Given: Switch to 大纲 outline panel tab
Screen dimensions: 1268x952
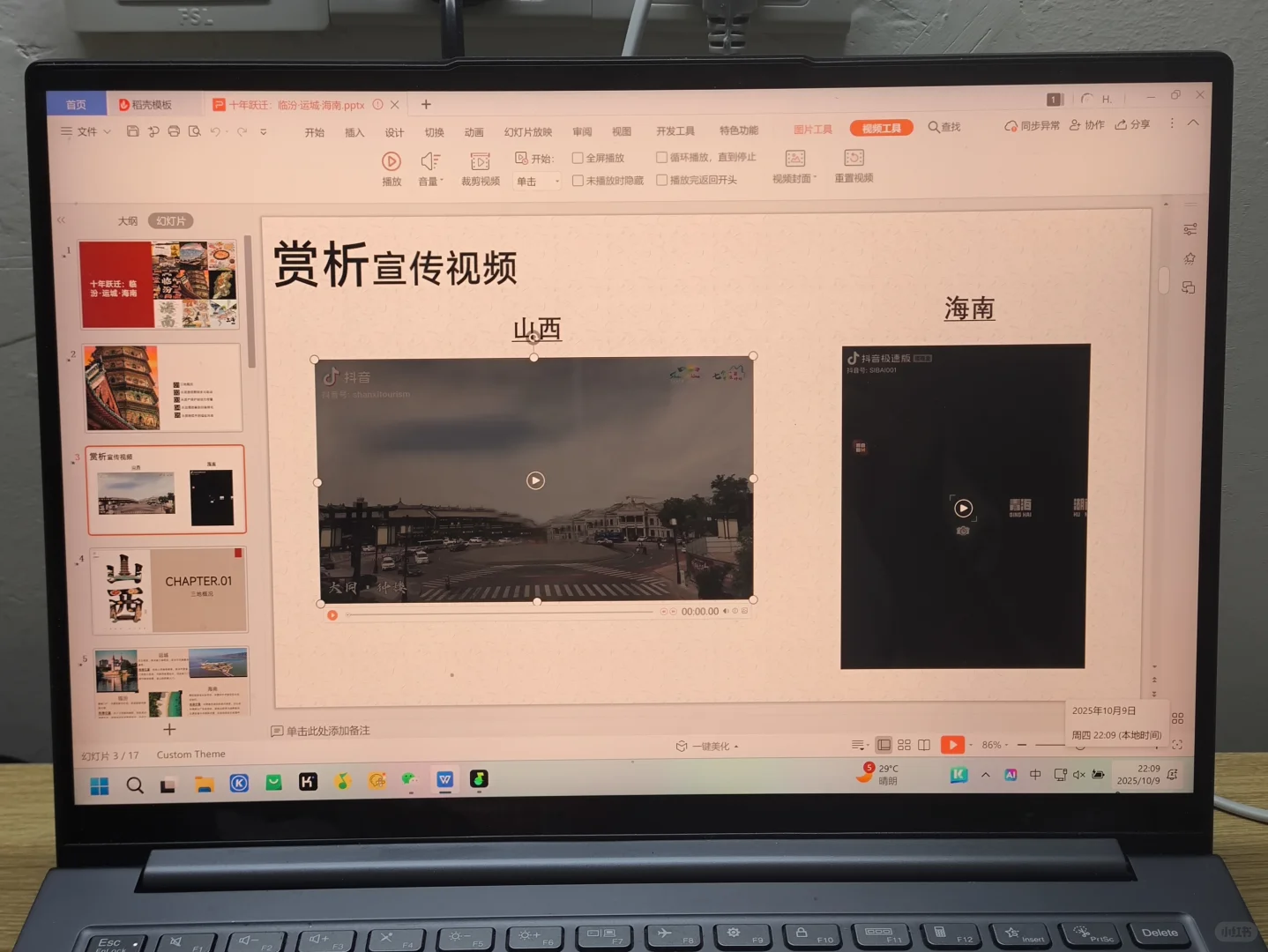Looking at the screenshot, I should (x=128, y=221).
